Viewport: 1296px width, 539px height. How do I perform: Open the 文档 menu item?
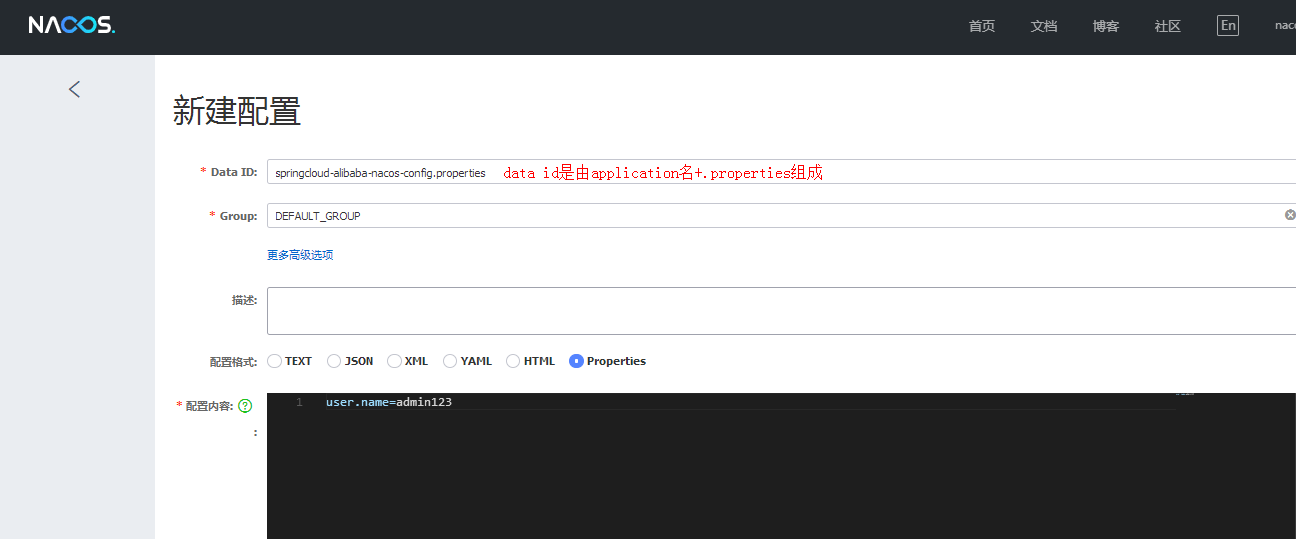click(x=1044, y=27)
